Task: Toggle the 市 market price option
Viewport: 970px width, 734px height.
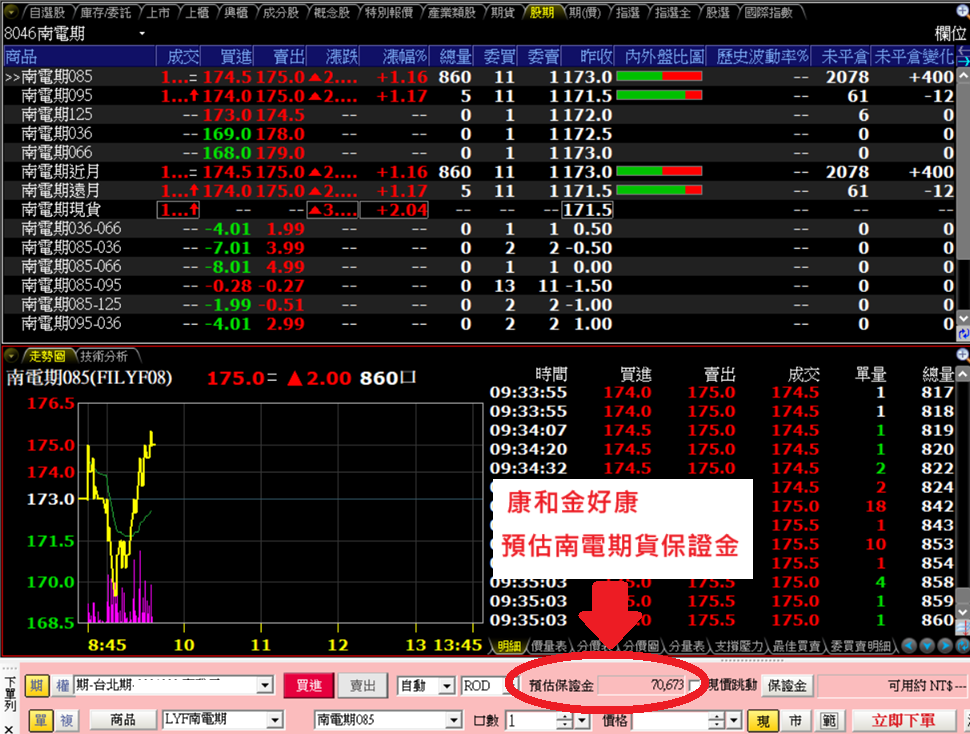Action: [796, 720]
